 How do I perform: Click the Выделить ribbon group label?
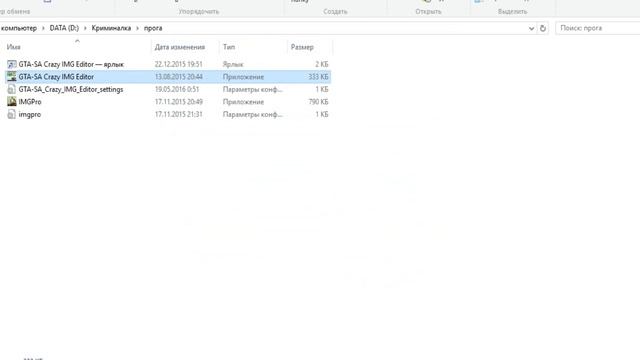[x=513, y=11]
